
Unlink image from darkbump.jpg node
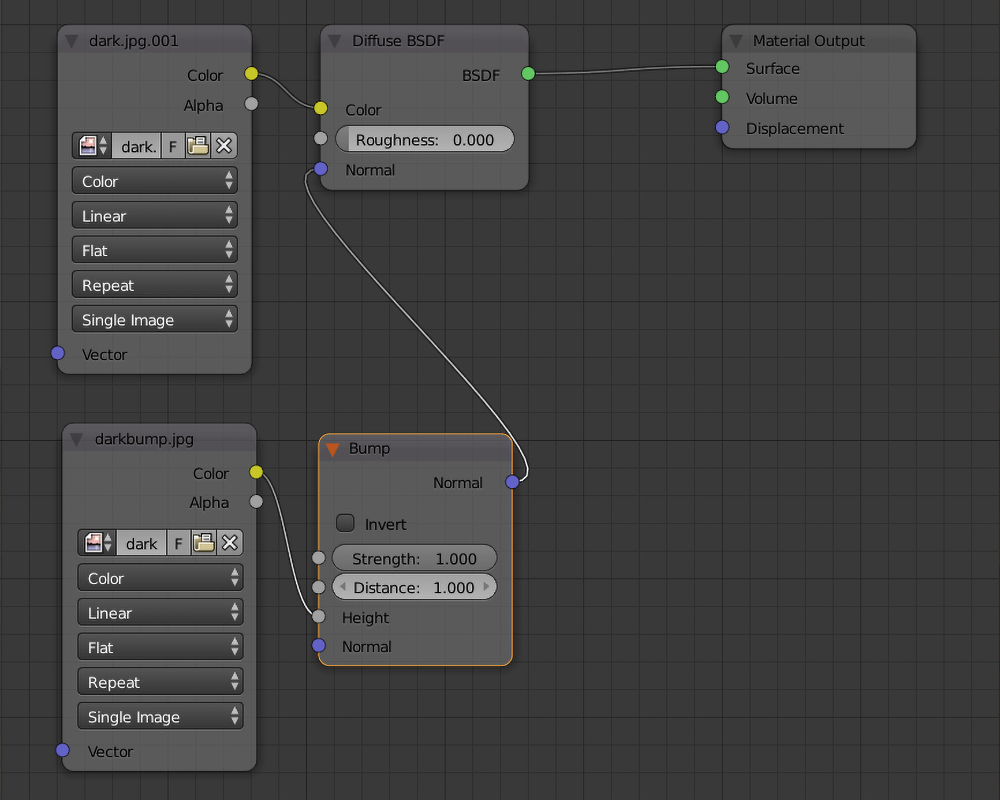(230, 543)
